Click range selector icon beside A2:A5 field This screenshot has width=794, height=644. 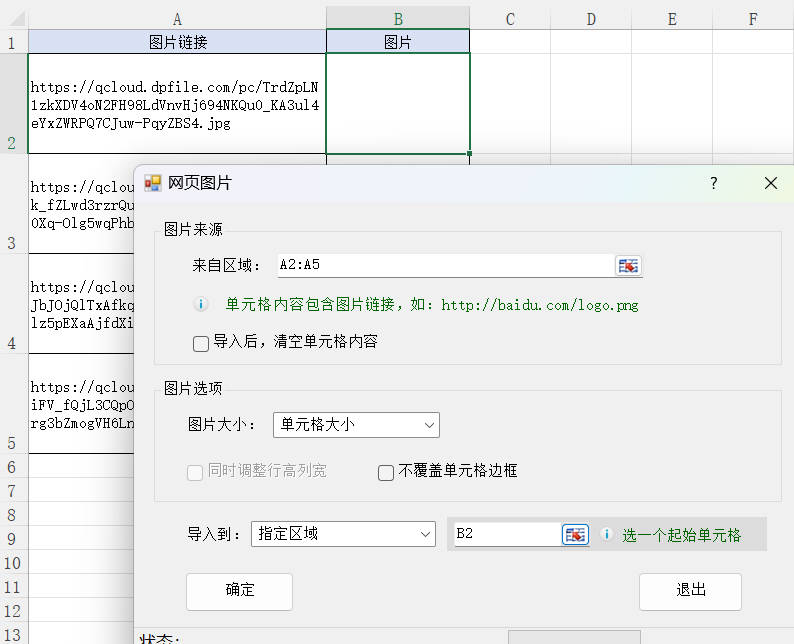pyautogui.click(x=628, y=265)
